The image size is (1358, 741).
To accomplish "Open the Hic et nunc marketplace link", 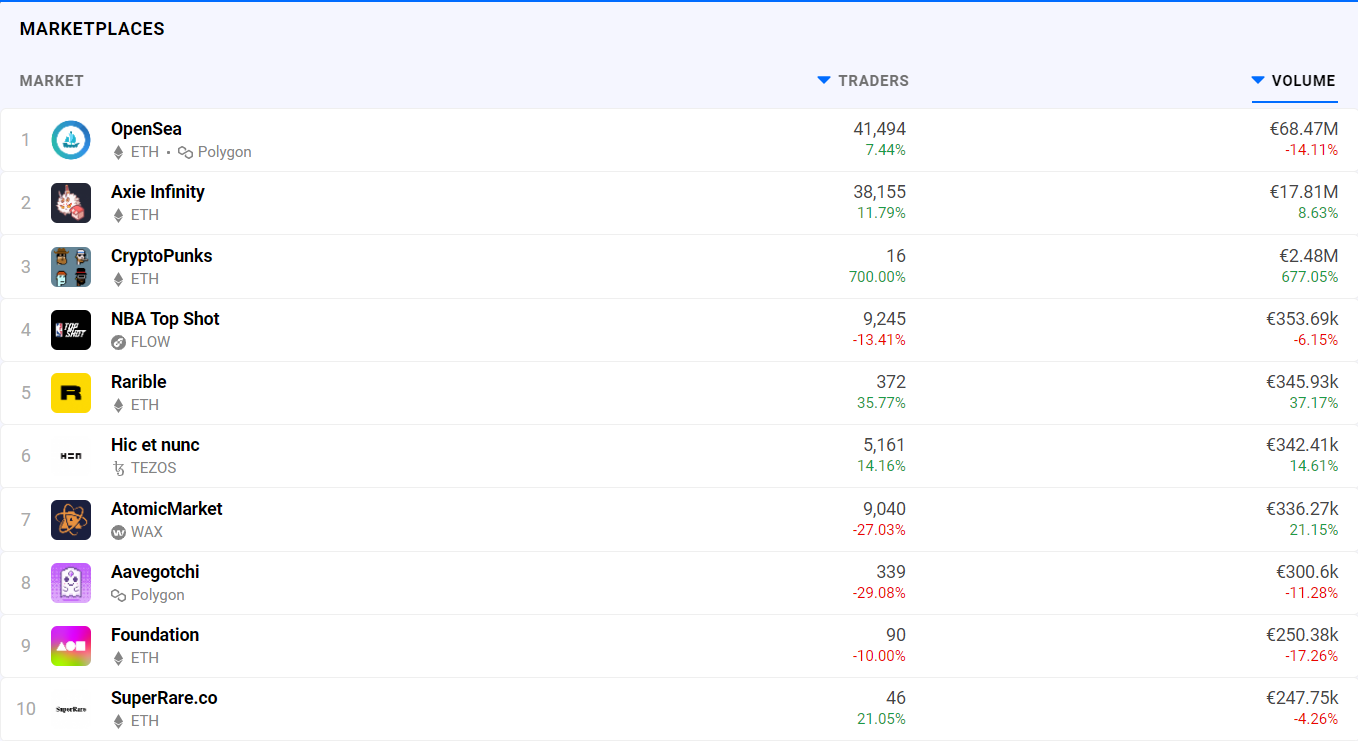I will 155,445.
